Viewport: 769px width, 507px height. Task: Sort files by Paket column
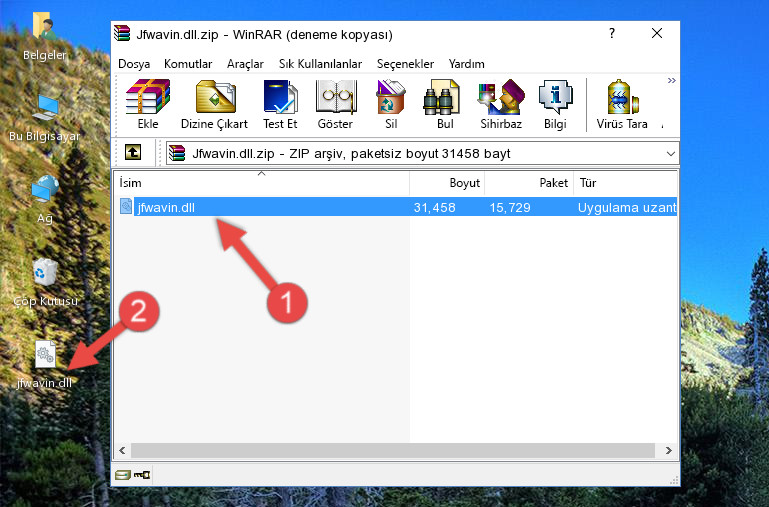point(529,183)
